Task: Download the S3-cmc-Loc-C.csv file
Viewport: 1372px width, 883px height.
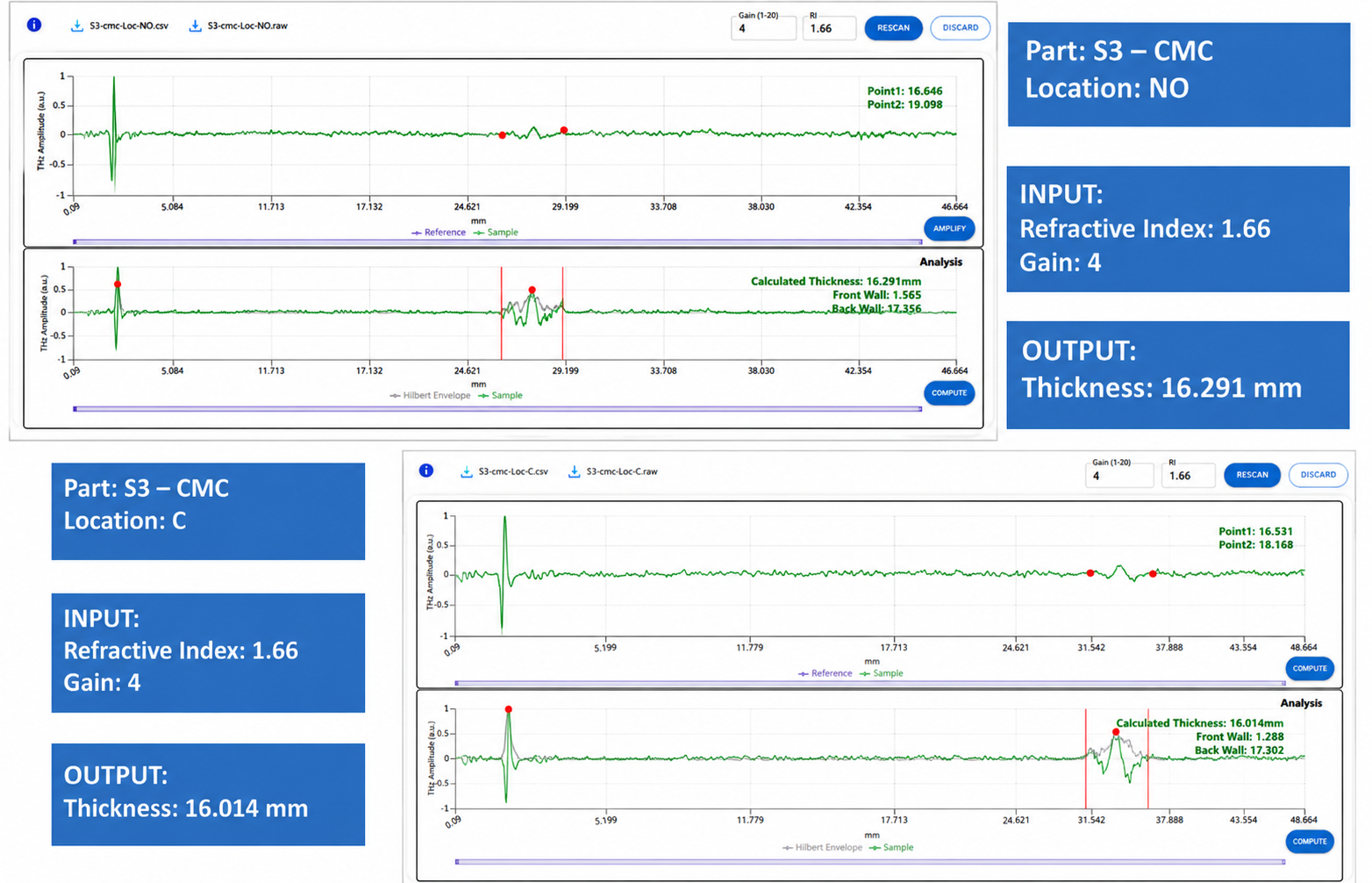Action: pyautogui.click(x=504, y=471)
